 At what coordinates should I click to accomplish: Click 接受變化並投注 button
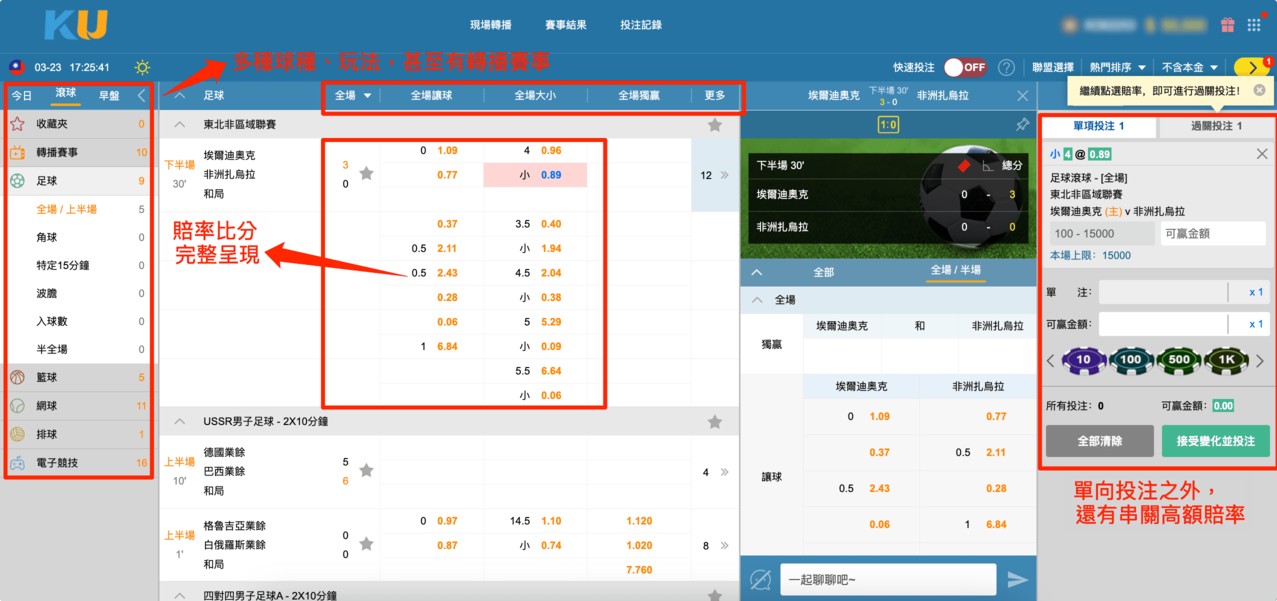pyautogui.click(x=1215, y=441)
